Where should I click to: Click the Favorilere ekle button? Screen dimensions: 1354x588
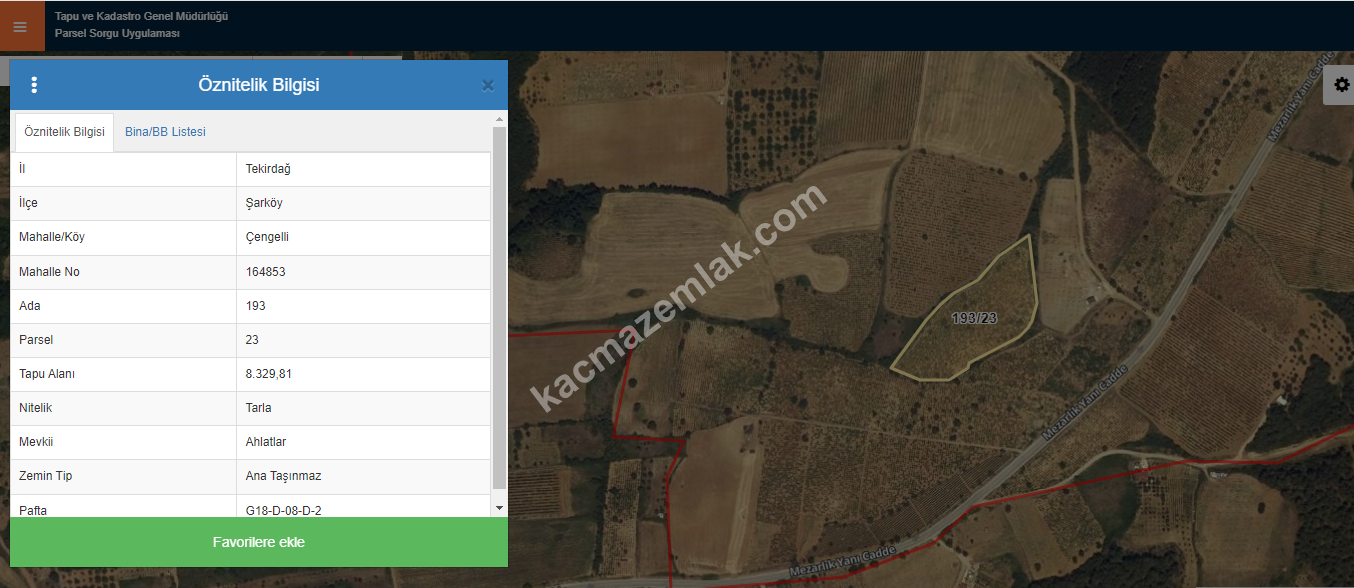tap(259, 542)
